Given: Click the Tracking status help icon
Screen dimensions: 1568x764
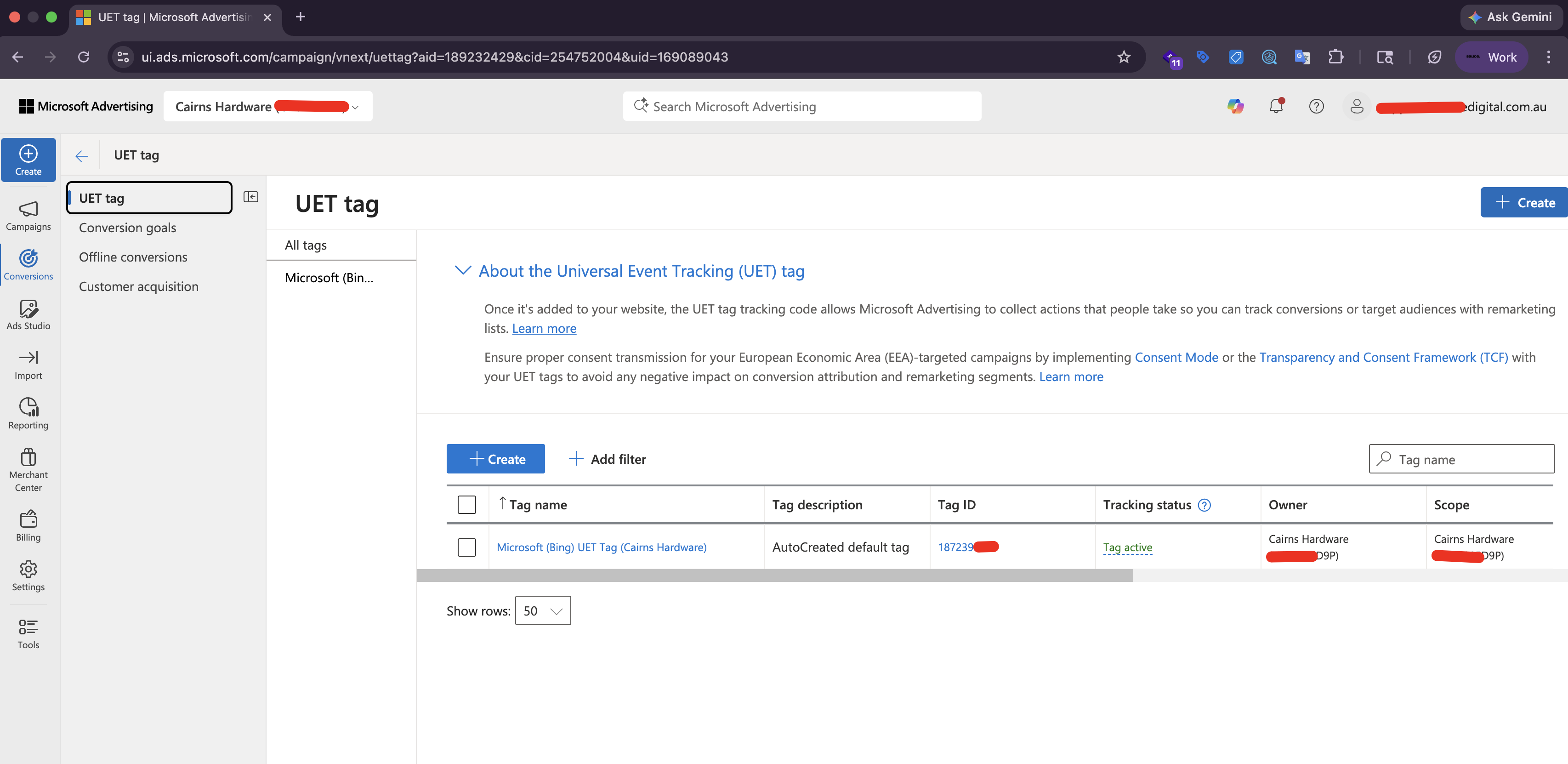Looking at the screenshot, I should coord(1204,505).
